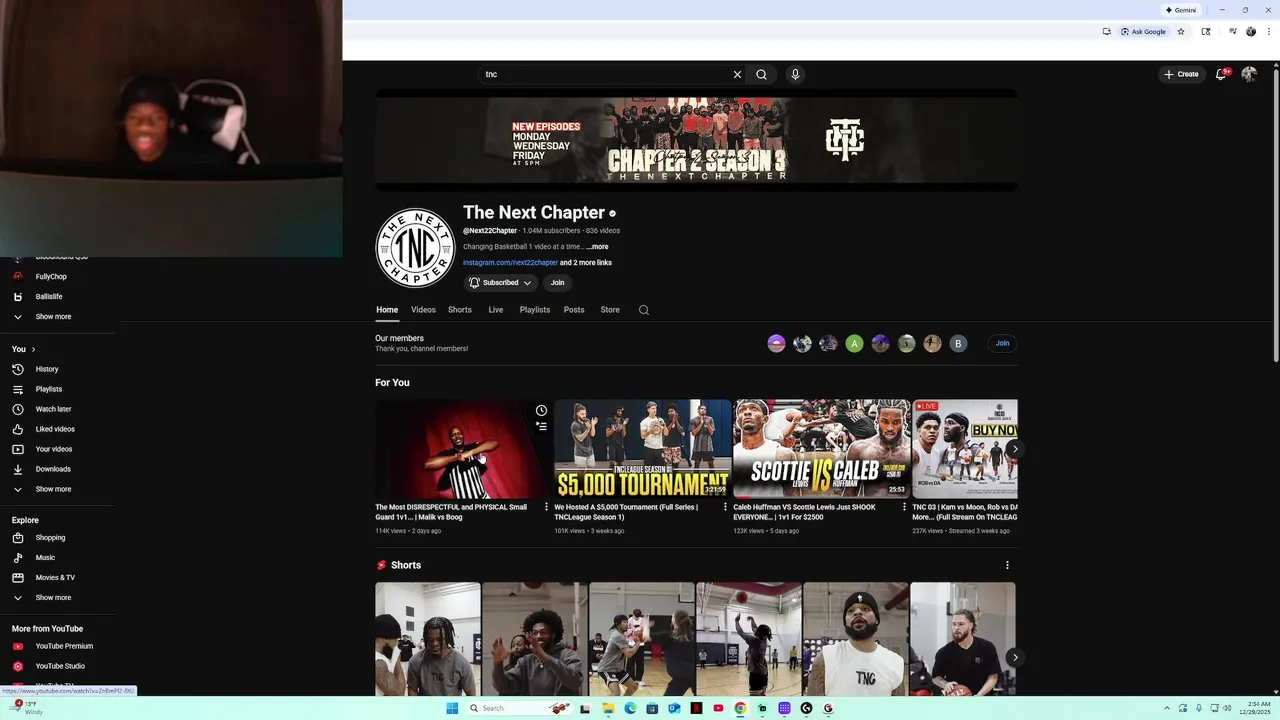Open options menu for Caleb Huffman video
This screenshot has height=720, width=1280.
904,507
